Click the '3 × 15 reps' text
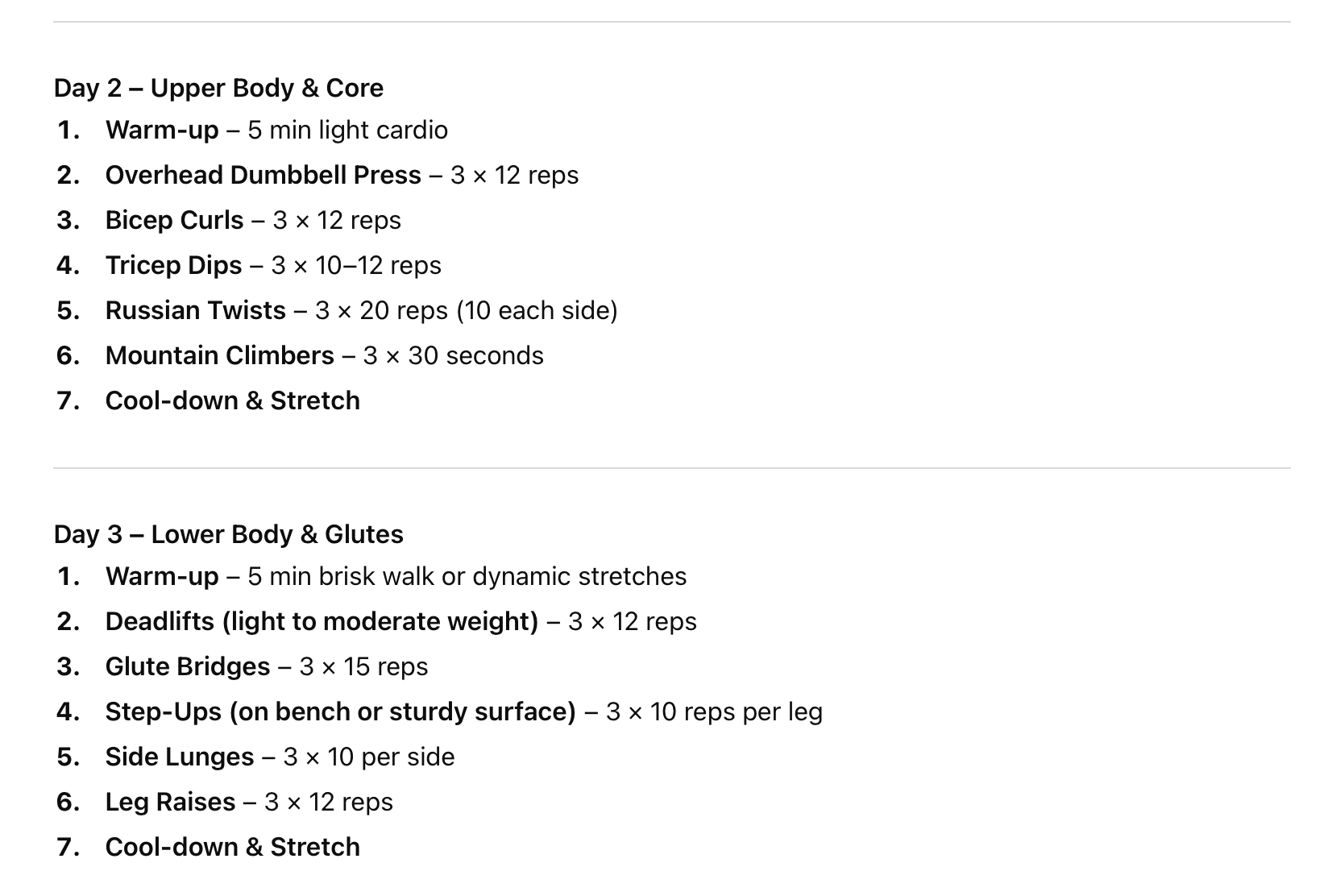The height and width of the screenshot is (896, 1328). [x=363, y=666]
